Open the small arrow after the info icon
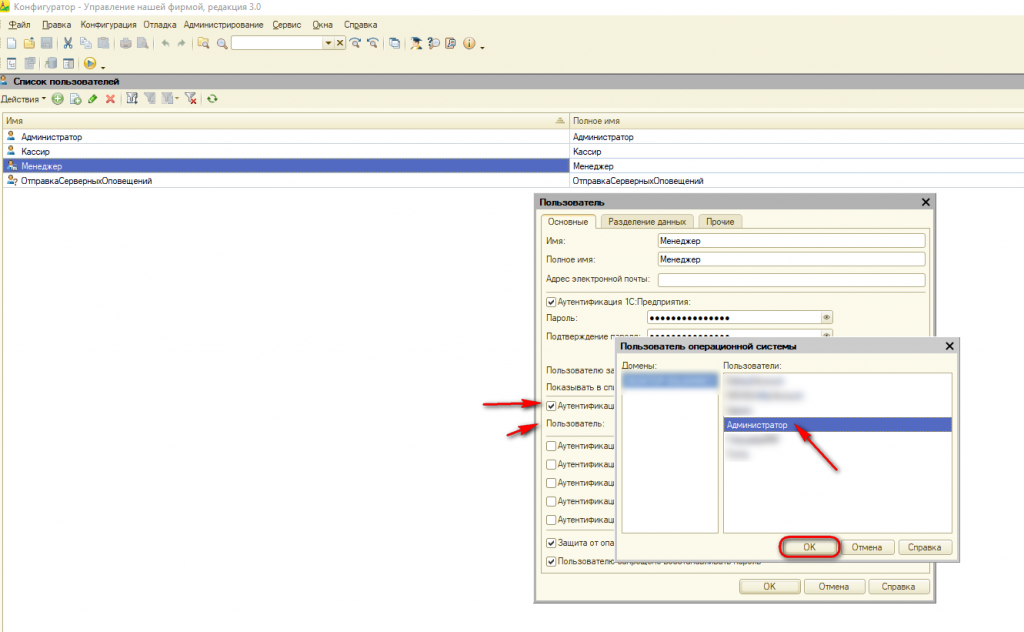Image resolution: width=1024 pixels, height=632 pixels. 482,46
